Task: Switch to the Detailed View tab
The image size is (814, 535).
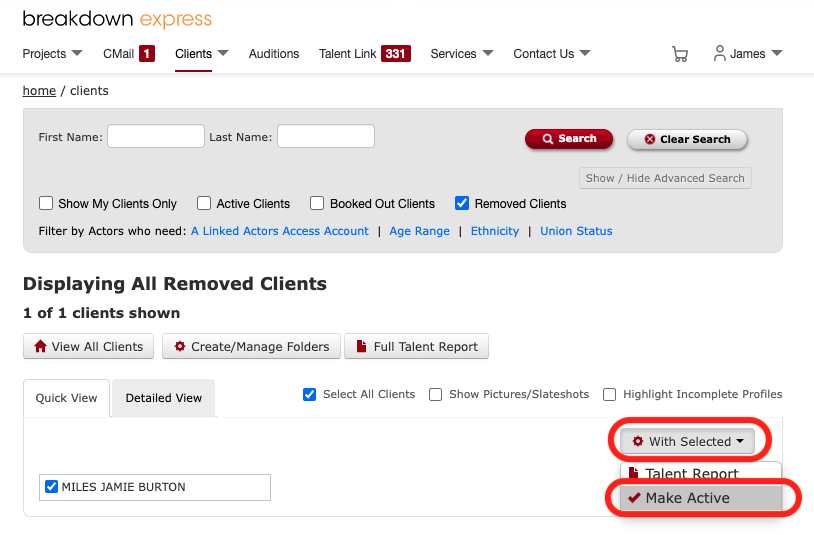Action: pos(164,398)
